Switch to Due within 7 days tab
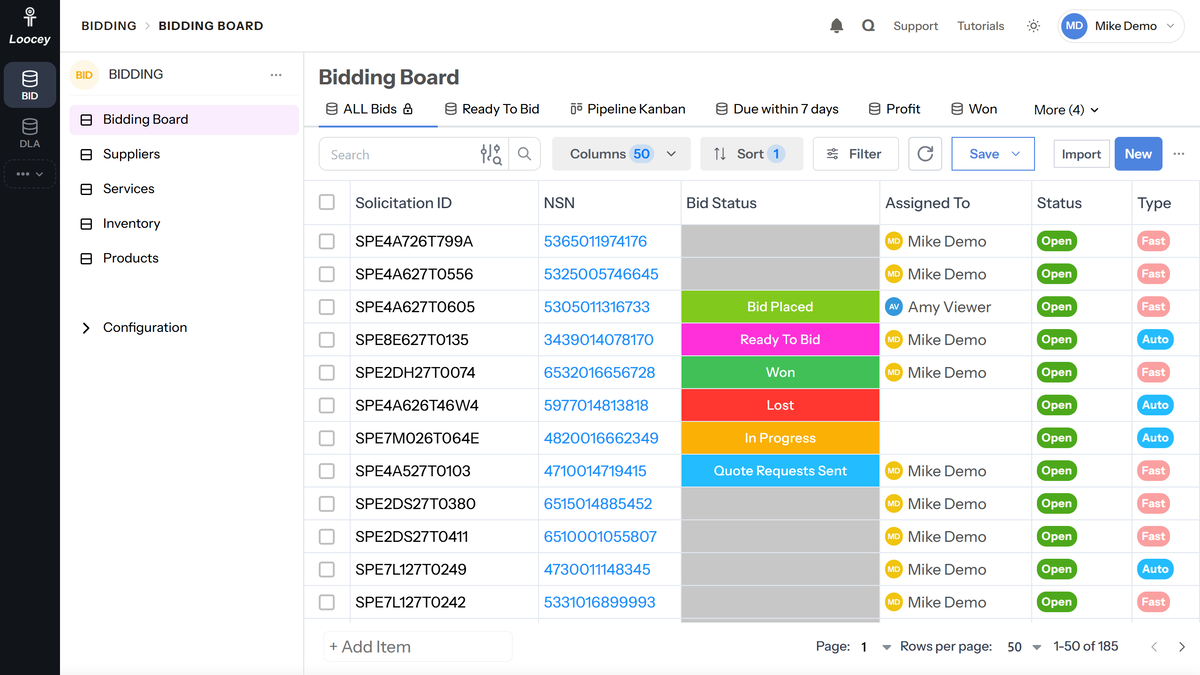 coord(776,109)
